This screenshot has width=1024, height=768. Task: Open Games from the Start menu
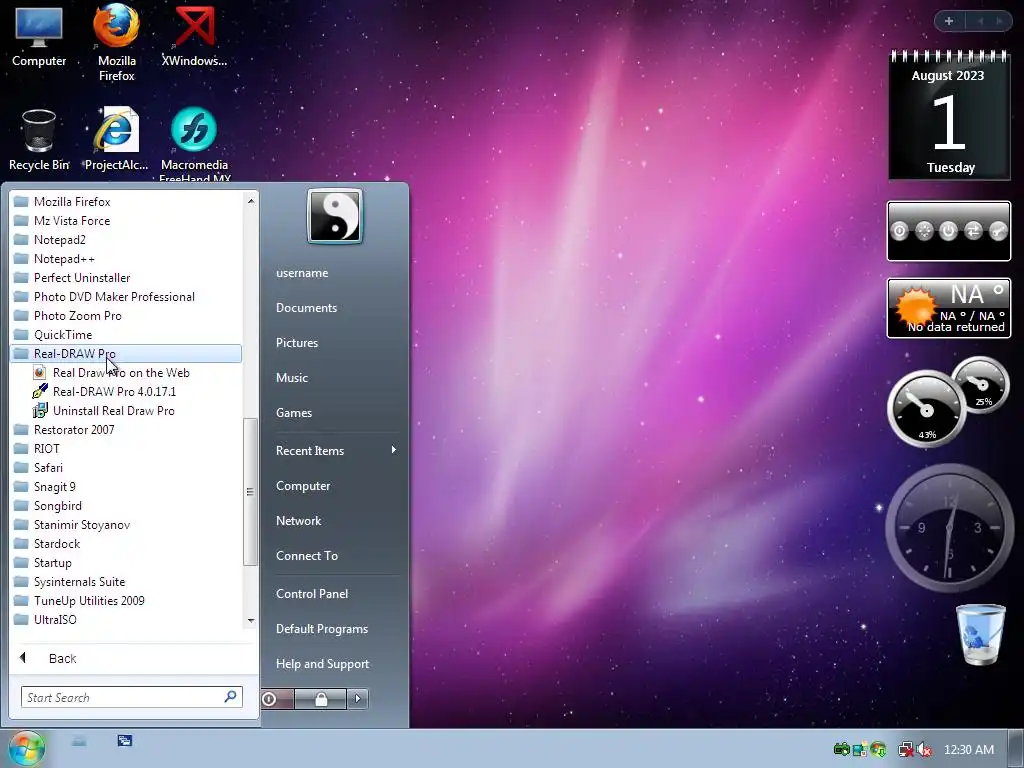pos(294,413)
